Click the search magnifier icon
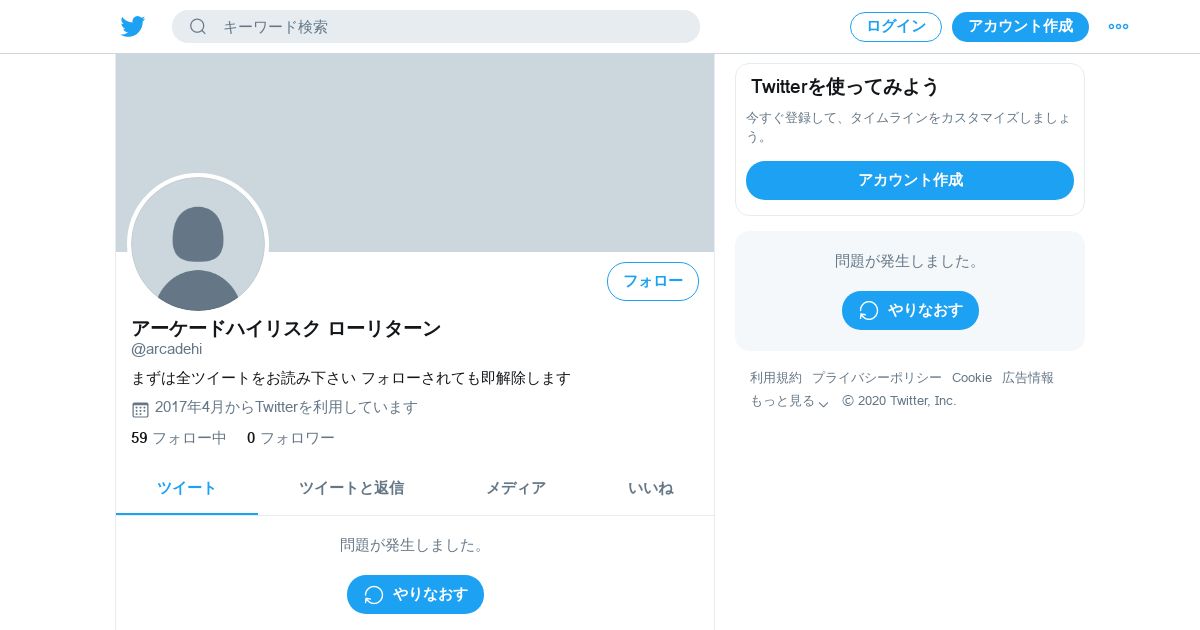This screenshot has width=1200, height=630. pyautogui.click(x=198, y=26)
